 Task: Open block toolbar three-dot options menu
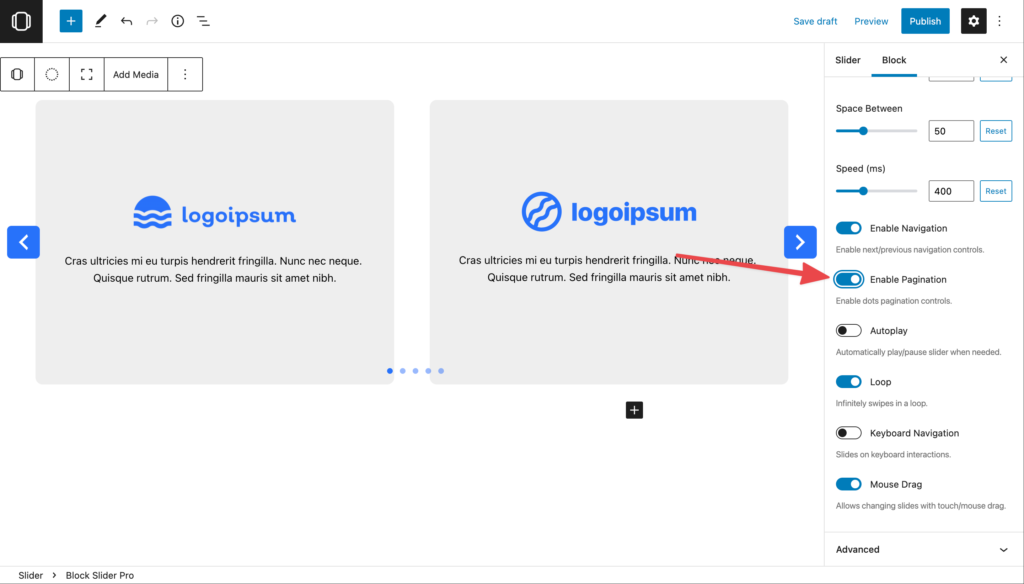point(185,74)
